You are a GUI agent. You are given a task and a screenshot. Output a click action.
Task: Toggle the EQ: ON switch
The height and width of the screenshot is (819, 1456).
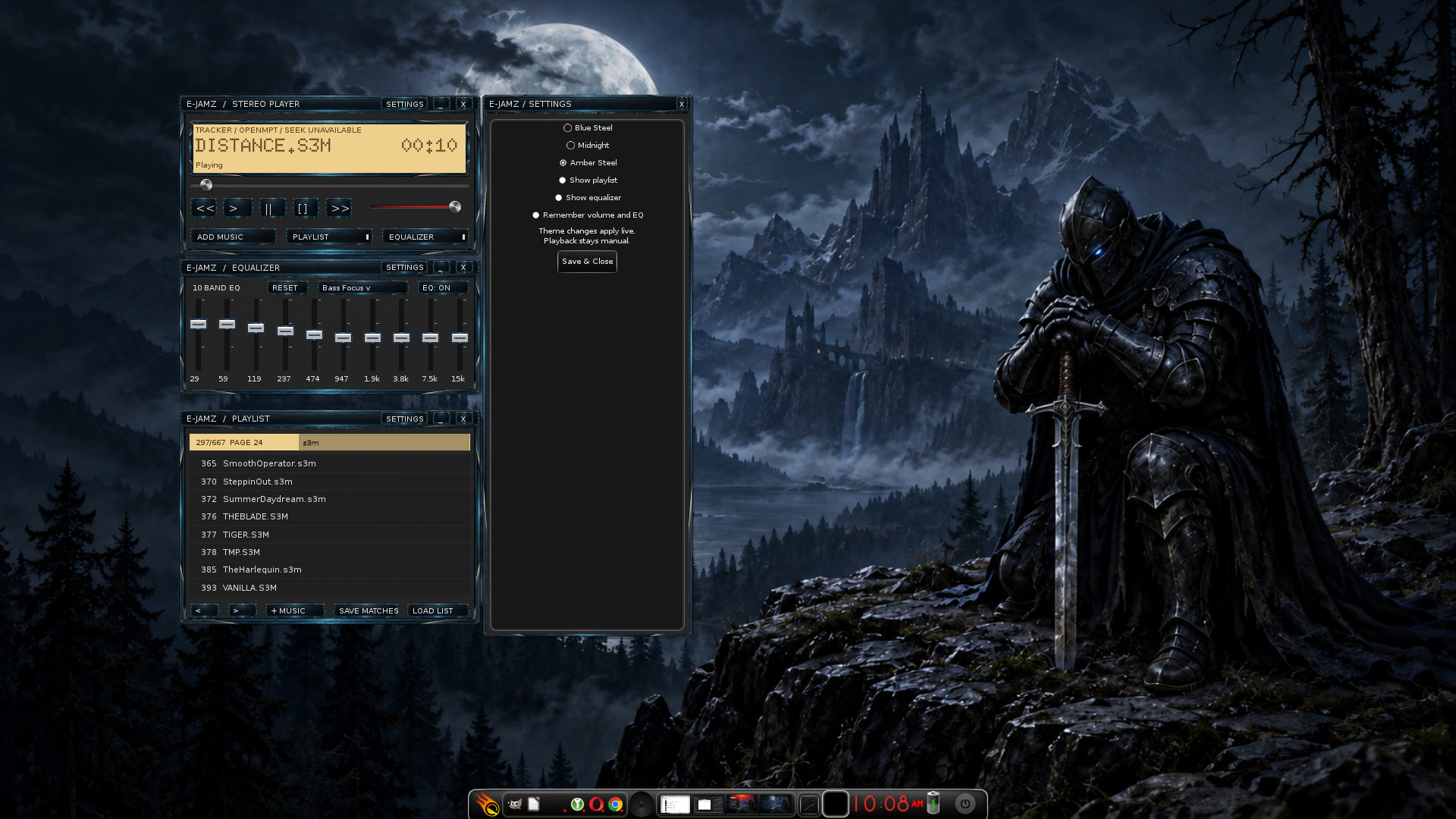pos(443,288)
